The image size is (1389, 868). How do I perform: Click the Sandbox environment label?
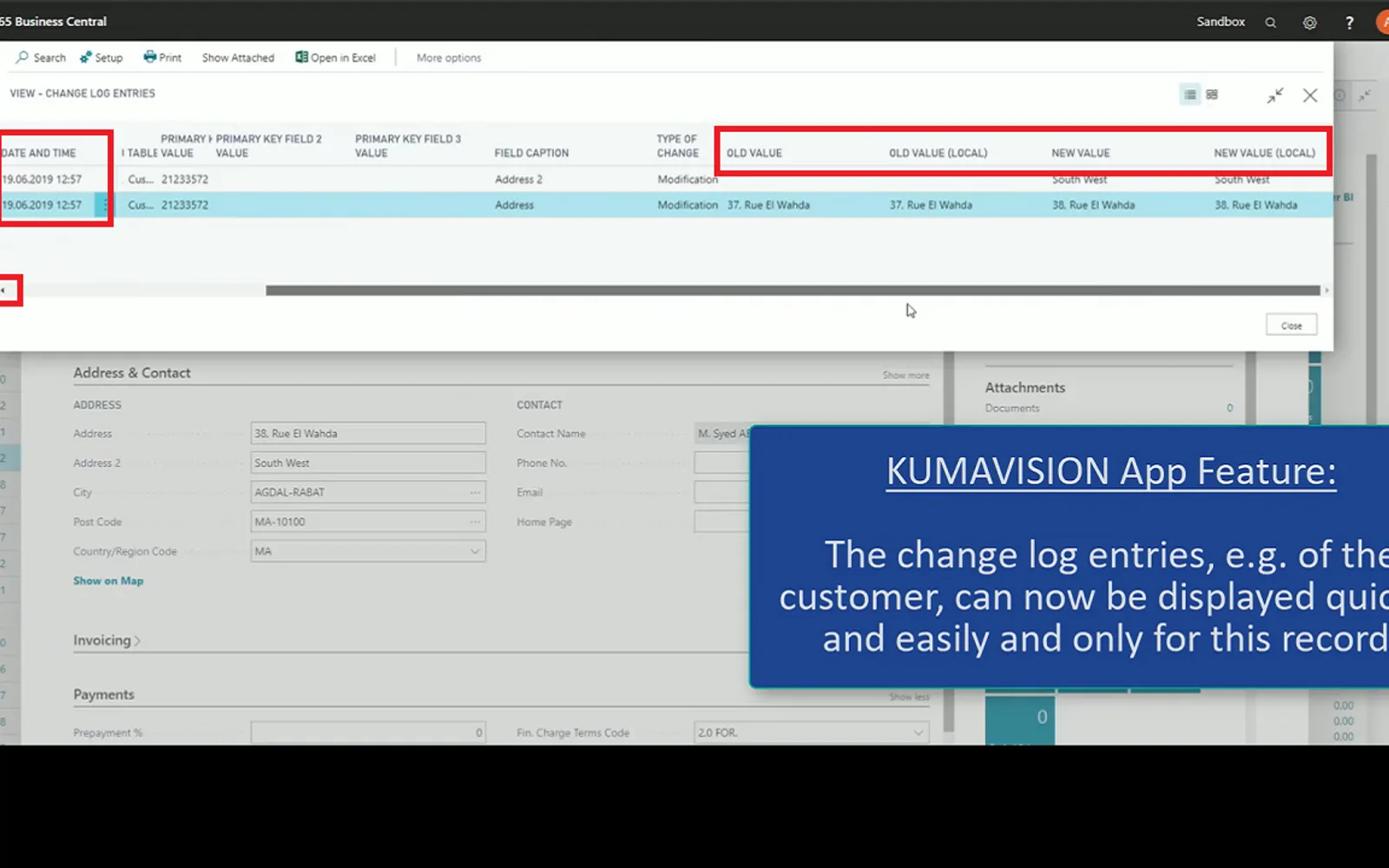coord(1221,22)
